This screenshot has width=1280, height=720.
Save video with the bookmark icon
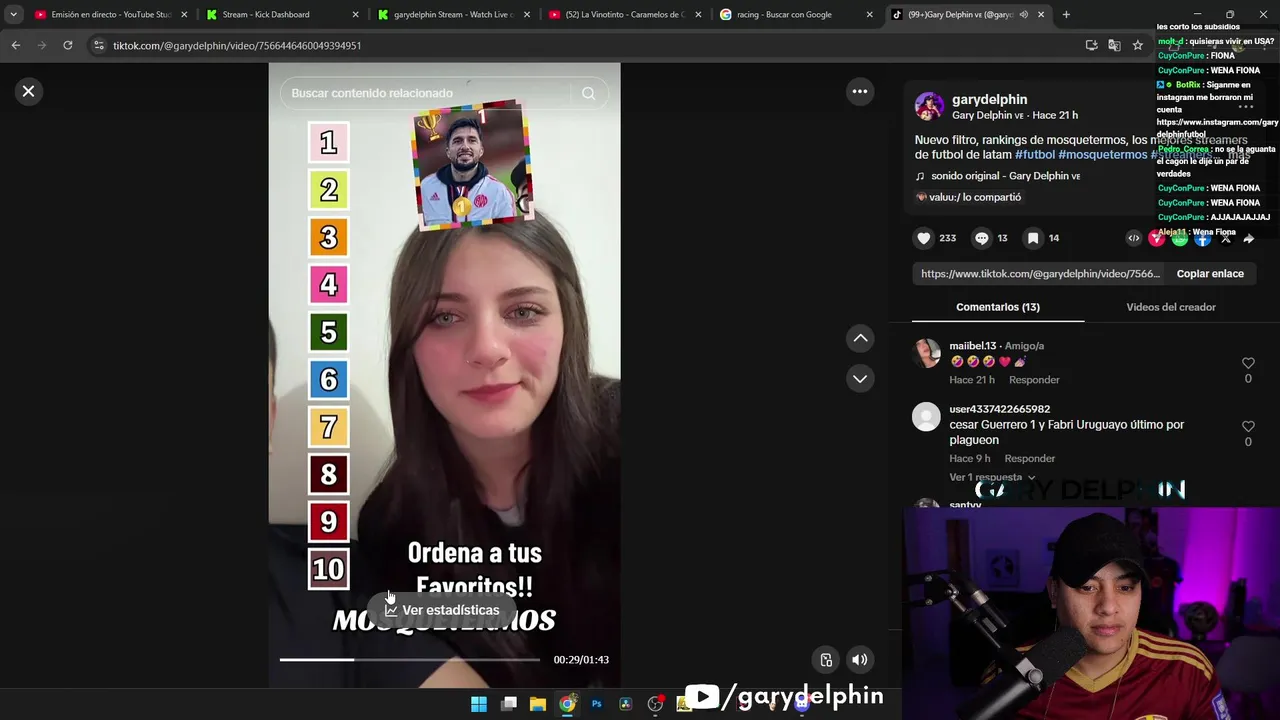coord(1033,238)
